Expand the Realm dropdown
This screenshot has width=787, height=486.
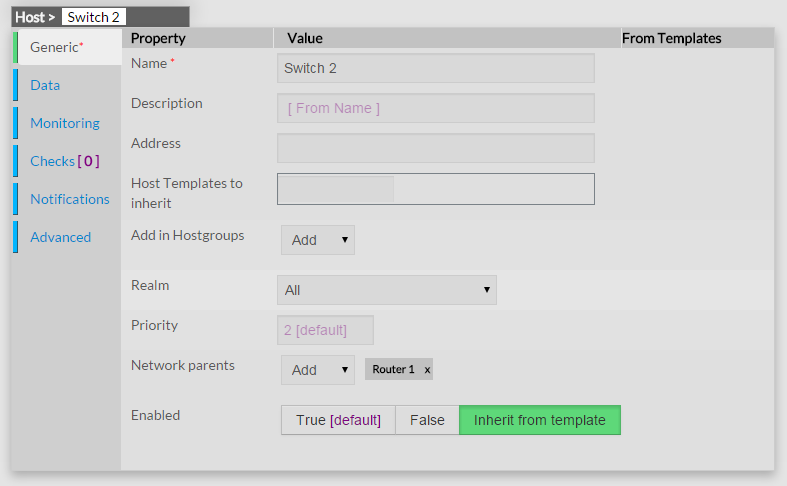pos(386,290)
